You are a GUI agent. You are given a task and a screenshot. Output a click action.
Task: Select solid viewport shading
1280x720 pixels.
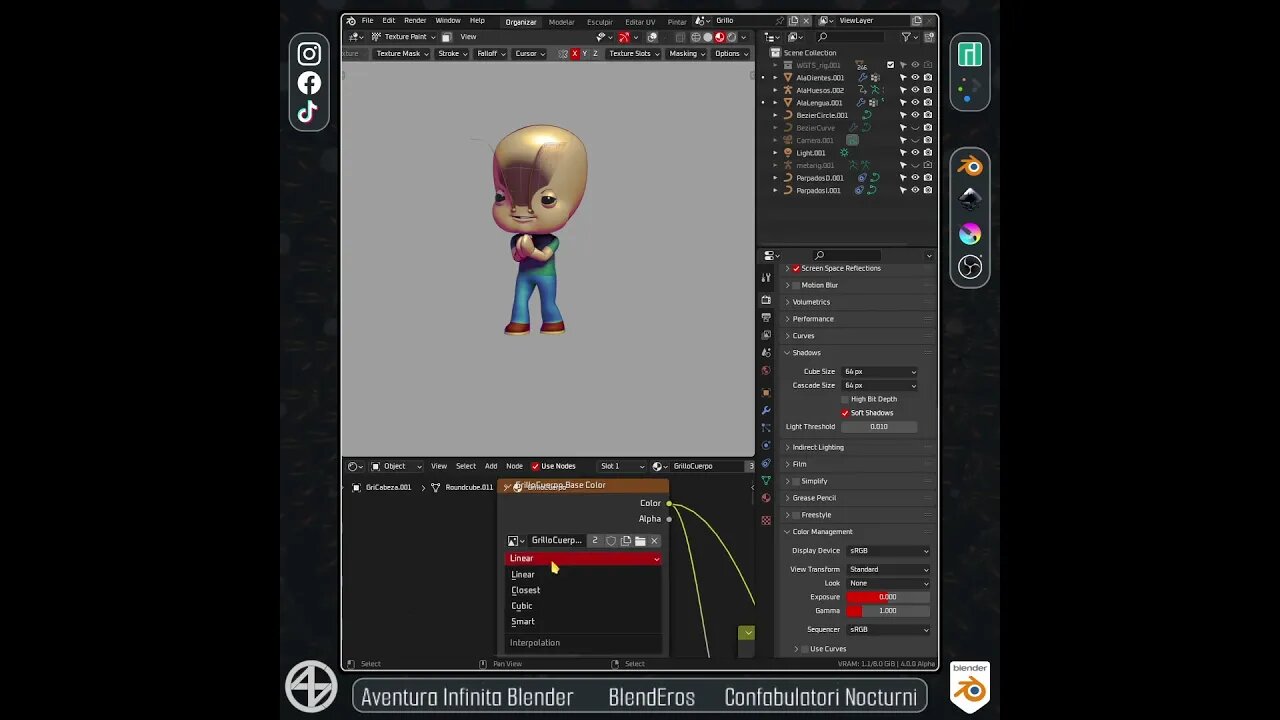707,37
